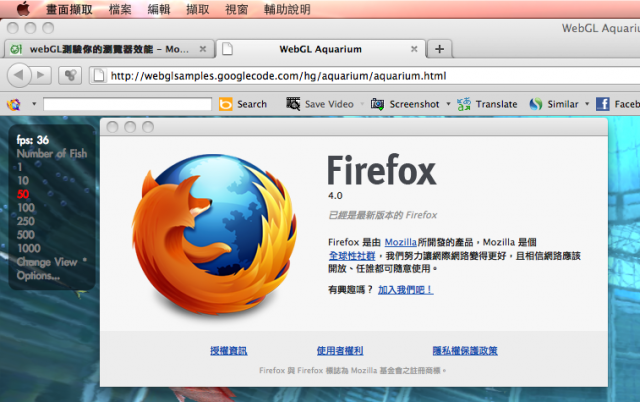
Task: Go forward to next page
Action: pyautogui.click(x=41, y=75)
